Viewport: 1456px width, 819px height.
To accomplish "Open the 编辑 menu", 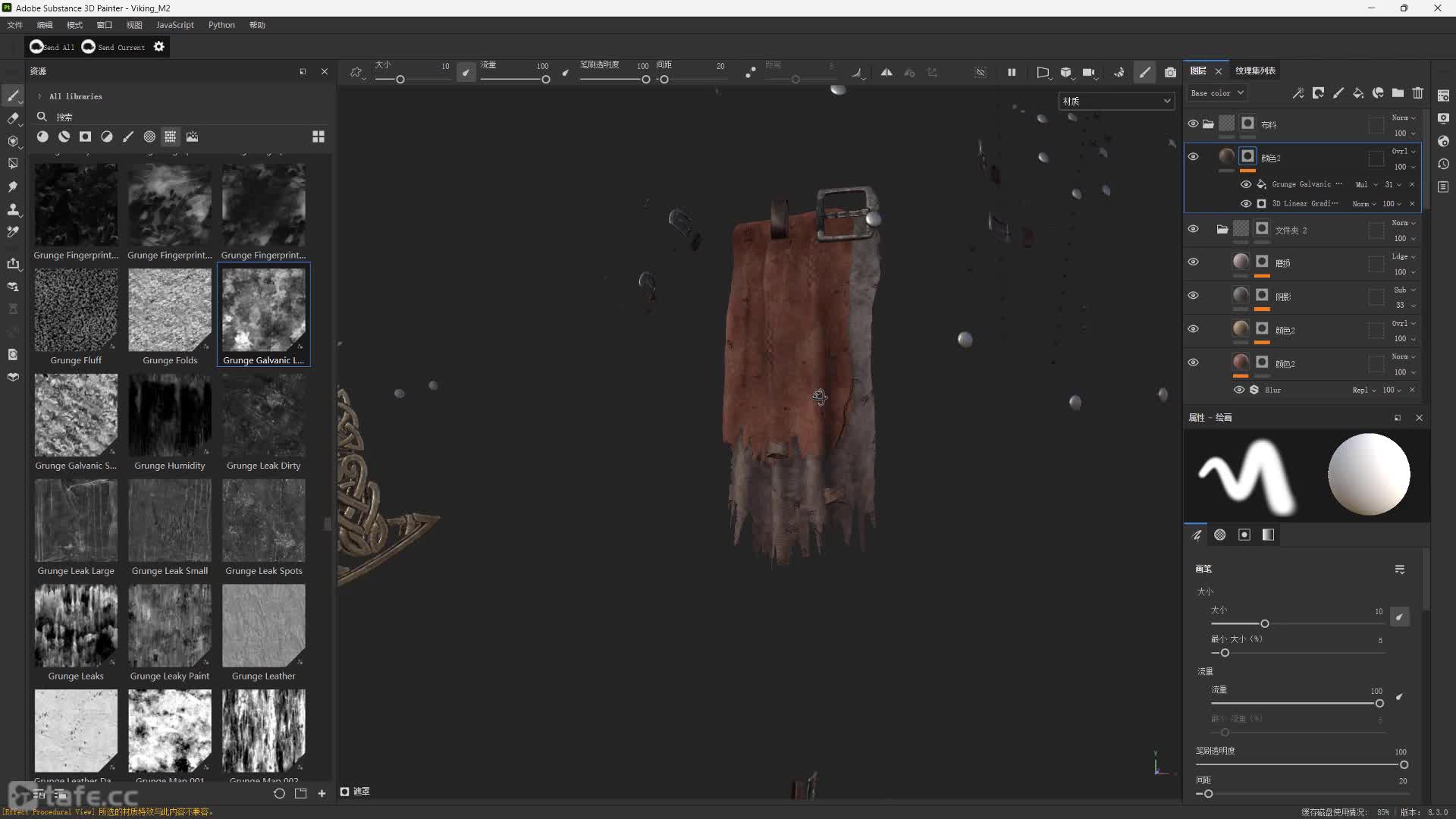I will click(x=45, y=25).
